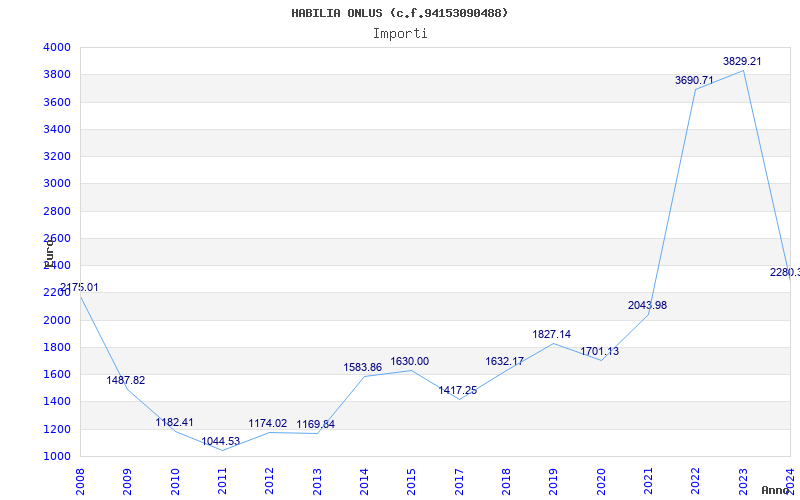
Task: Click the 2800 y-axis tick label
Action: pos(57,211)
